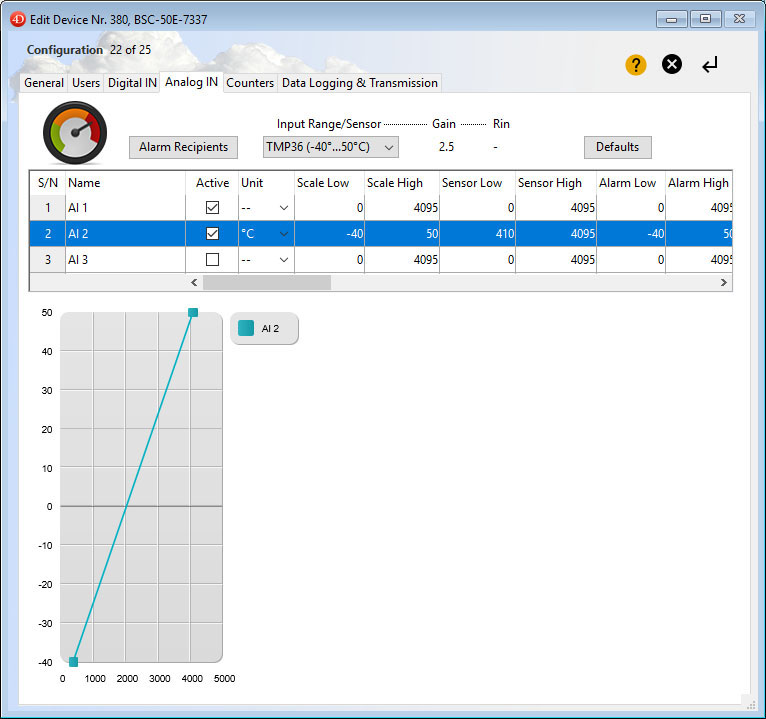Click AI 1 name cell
Viewport: 766px width, 719px height.
pos(126,208)
